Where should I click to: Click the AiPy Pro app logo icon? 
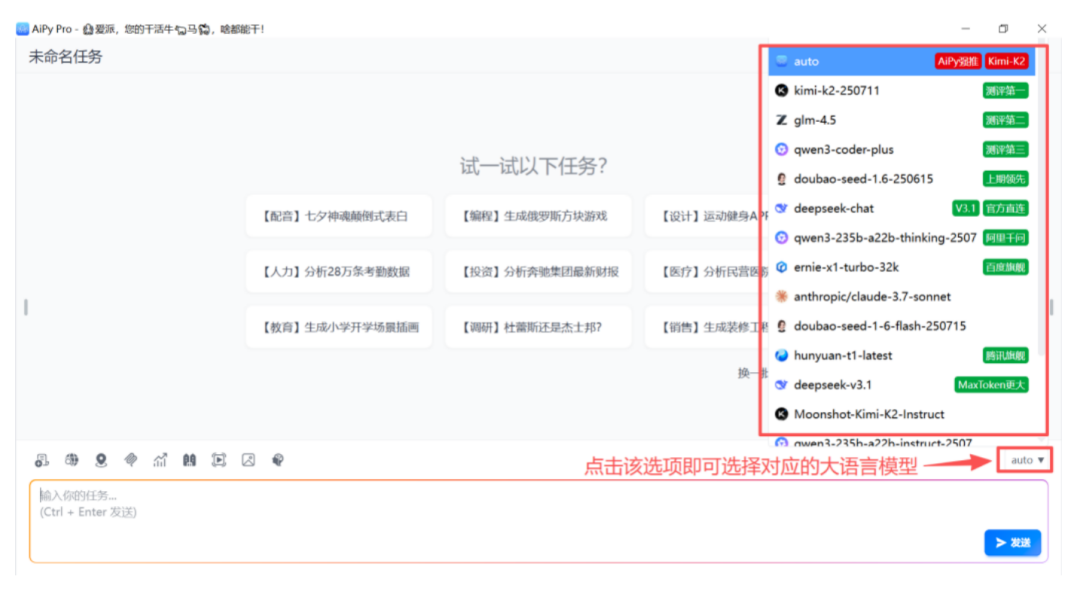point(22,29)
